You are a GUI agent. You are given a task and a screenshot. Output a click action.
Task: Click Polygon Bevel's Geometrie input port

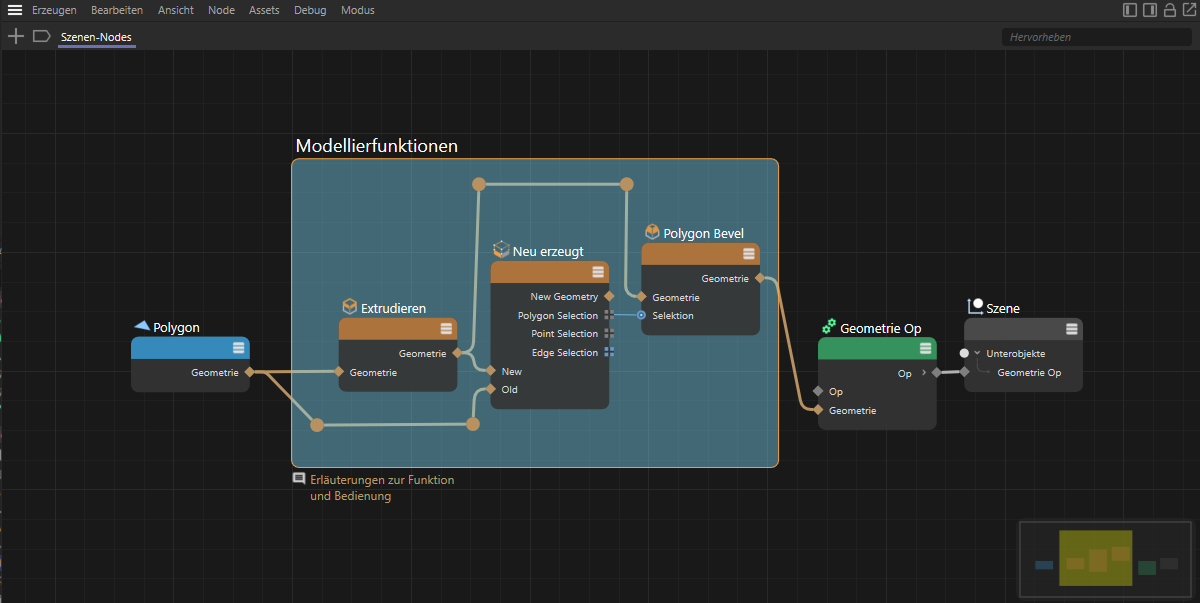point(641,297)
